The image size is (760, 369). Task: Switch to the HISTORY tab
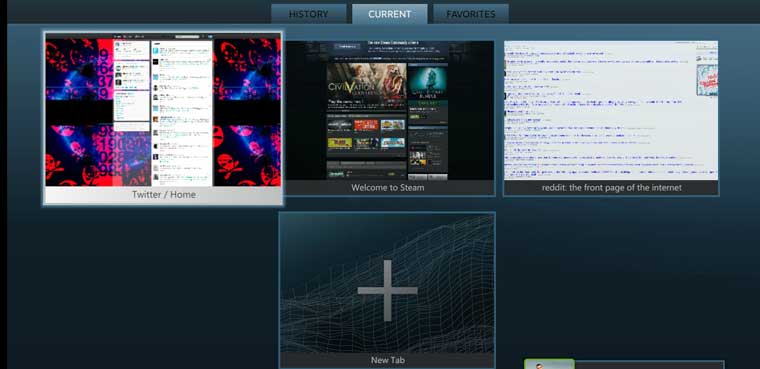308,14
